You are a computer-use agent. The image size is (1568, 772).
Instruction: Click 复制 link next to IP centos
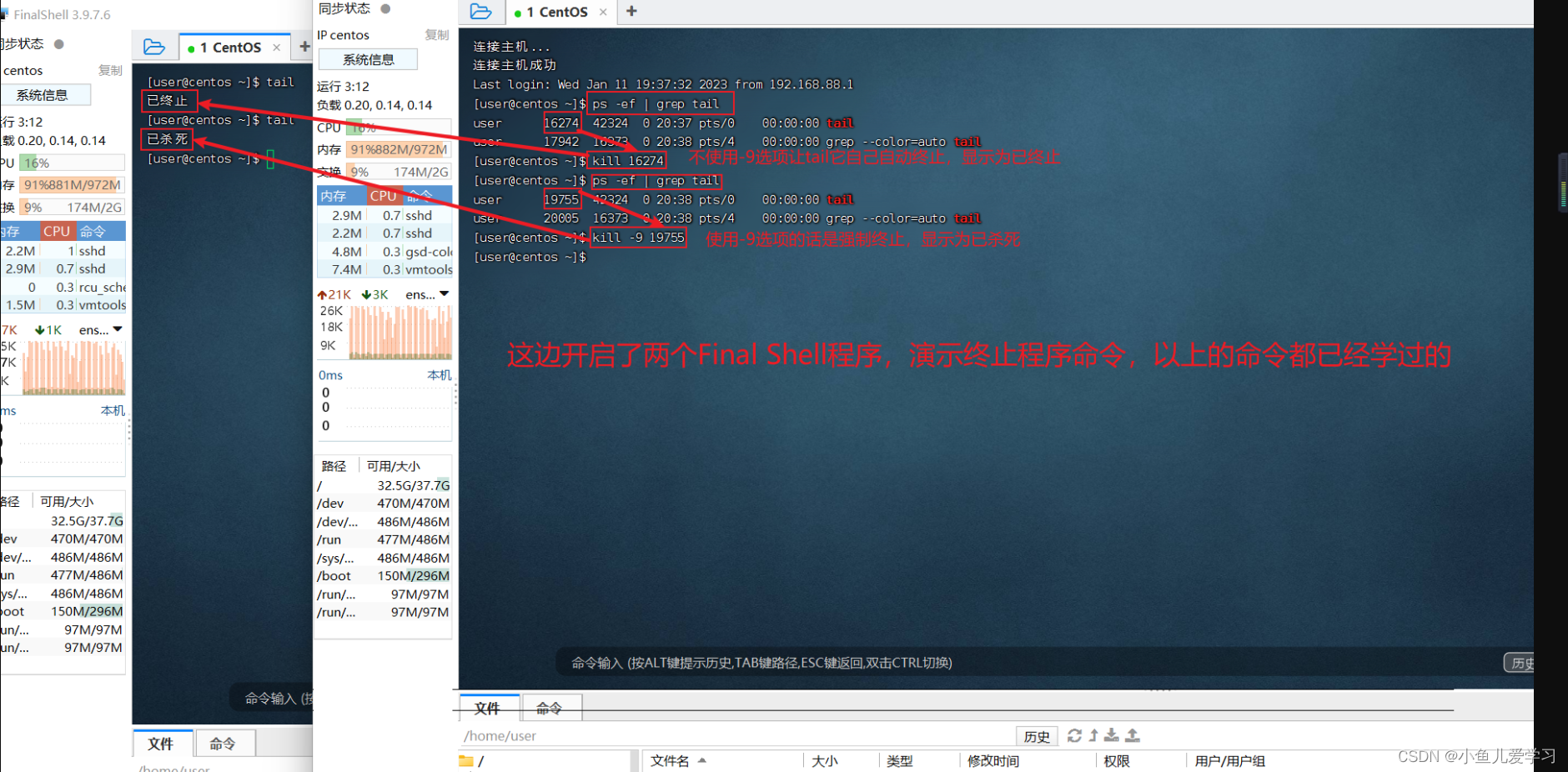tap(436, 35)
